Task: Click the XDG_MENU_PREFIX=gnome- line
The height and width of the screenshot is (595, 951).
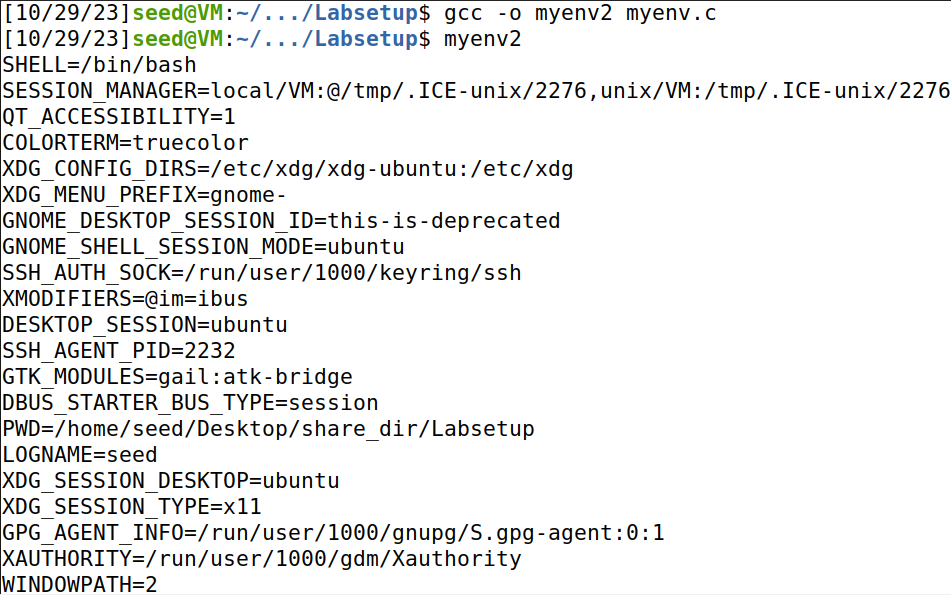Action: click(144, 195)
